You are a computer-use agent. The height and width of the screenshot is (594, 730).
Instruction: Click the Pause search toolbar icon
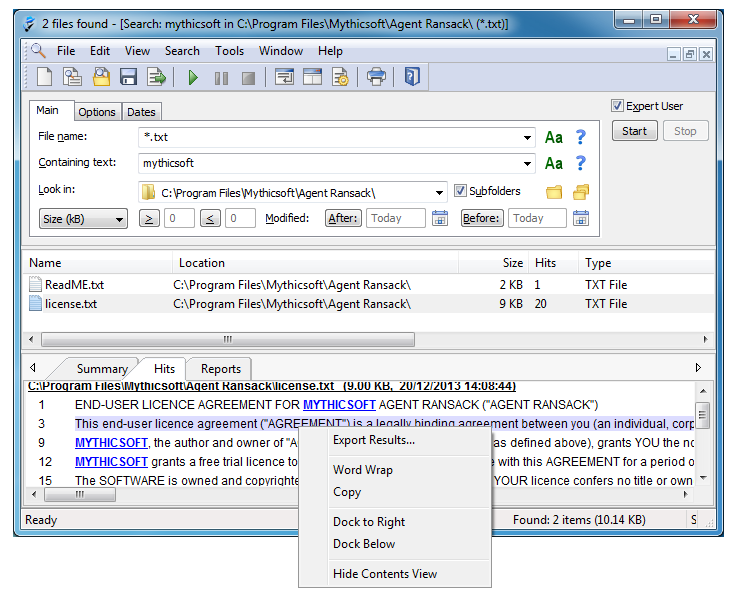click(221, 78)
